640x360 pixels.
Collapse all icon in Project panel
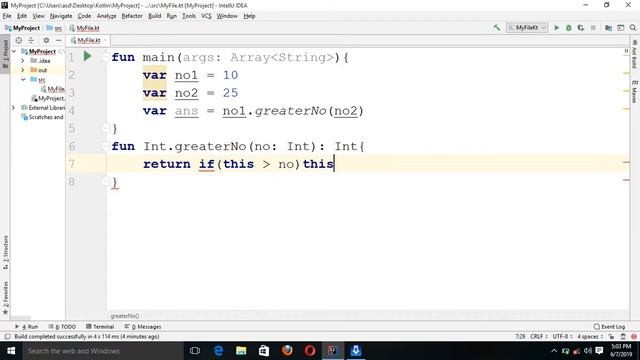click(x=31, y=40)
